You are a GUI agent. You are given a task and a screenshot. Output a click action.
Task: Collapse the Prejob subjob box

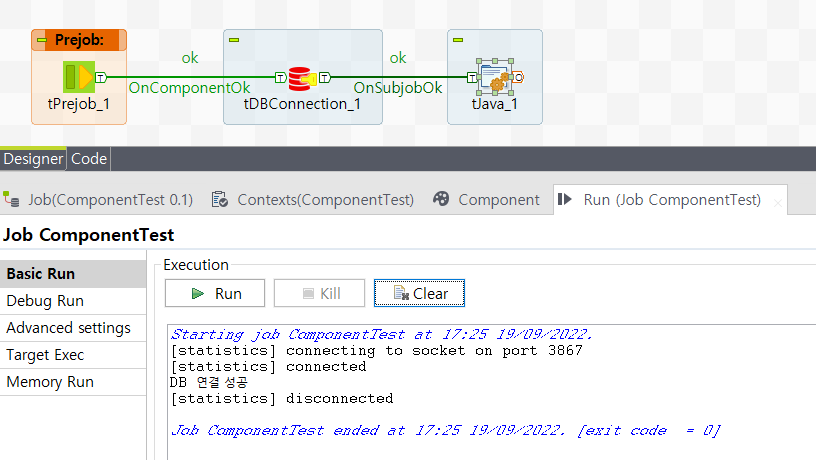[42, 40]
